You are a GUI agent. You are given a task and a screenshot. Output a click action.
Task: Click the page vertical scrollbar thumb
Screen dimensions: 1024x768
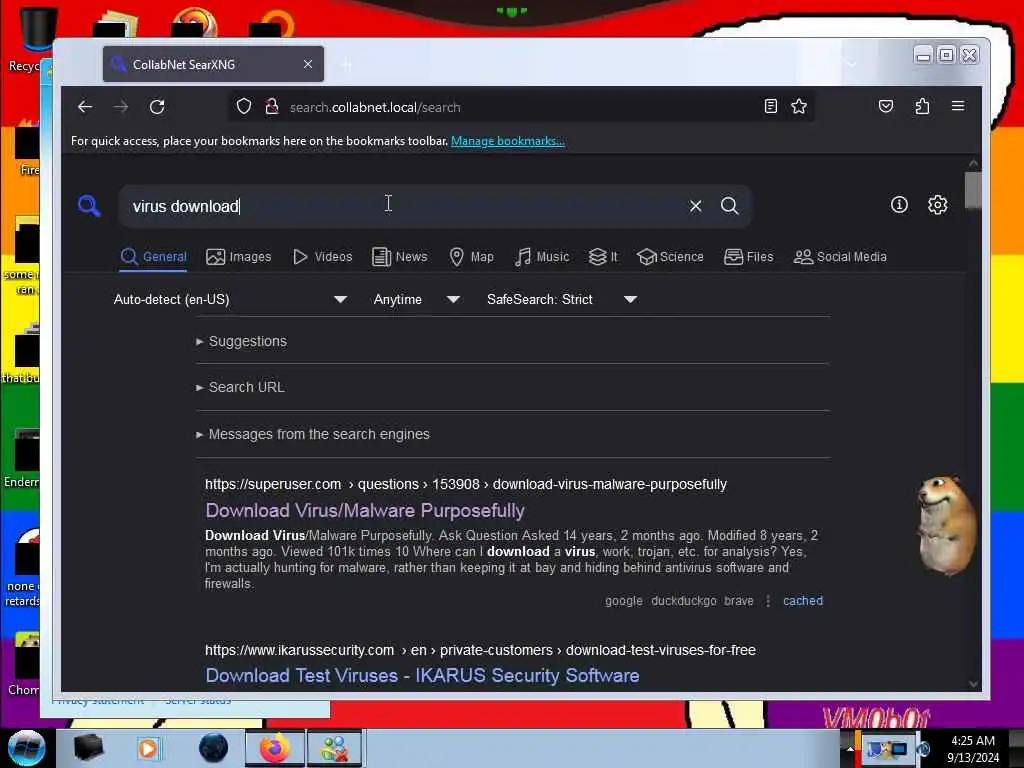(x=972, y=190)
